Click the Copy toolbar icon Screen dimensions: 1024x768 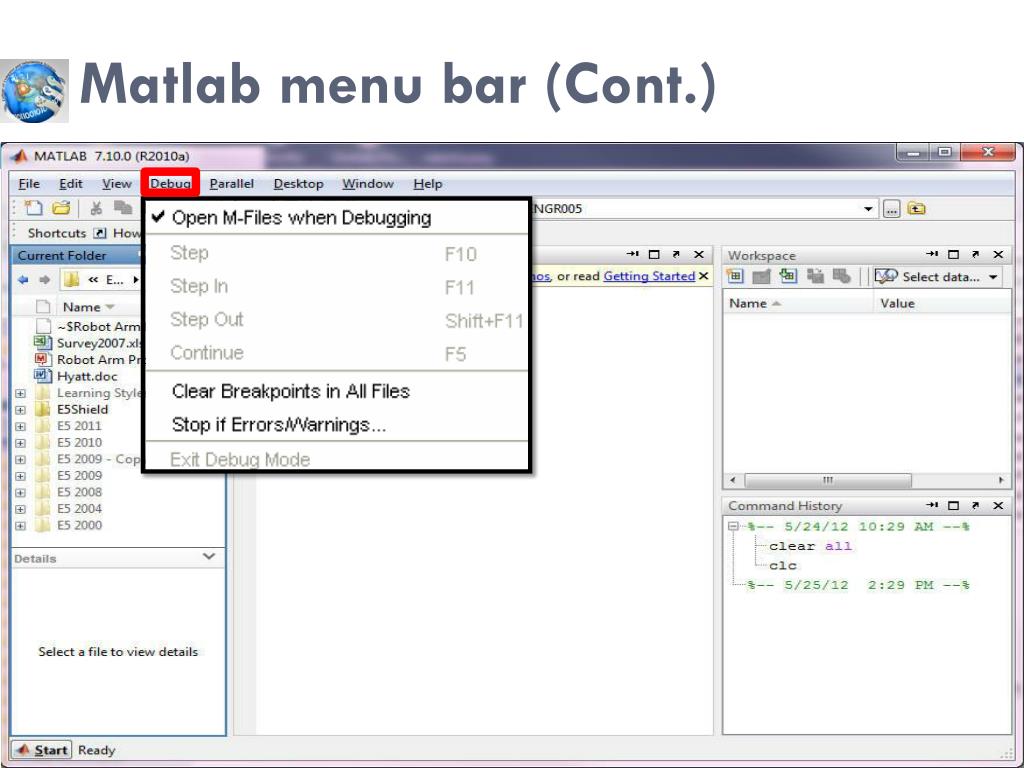pyautogui.click(x=123, y=208)
